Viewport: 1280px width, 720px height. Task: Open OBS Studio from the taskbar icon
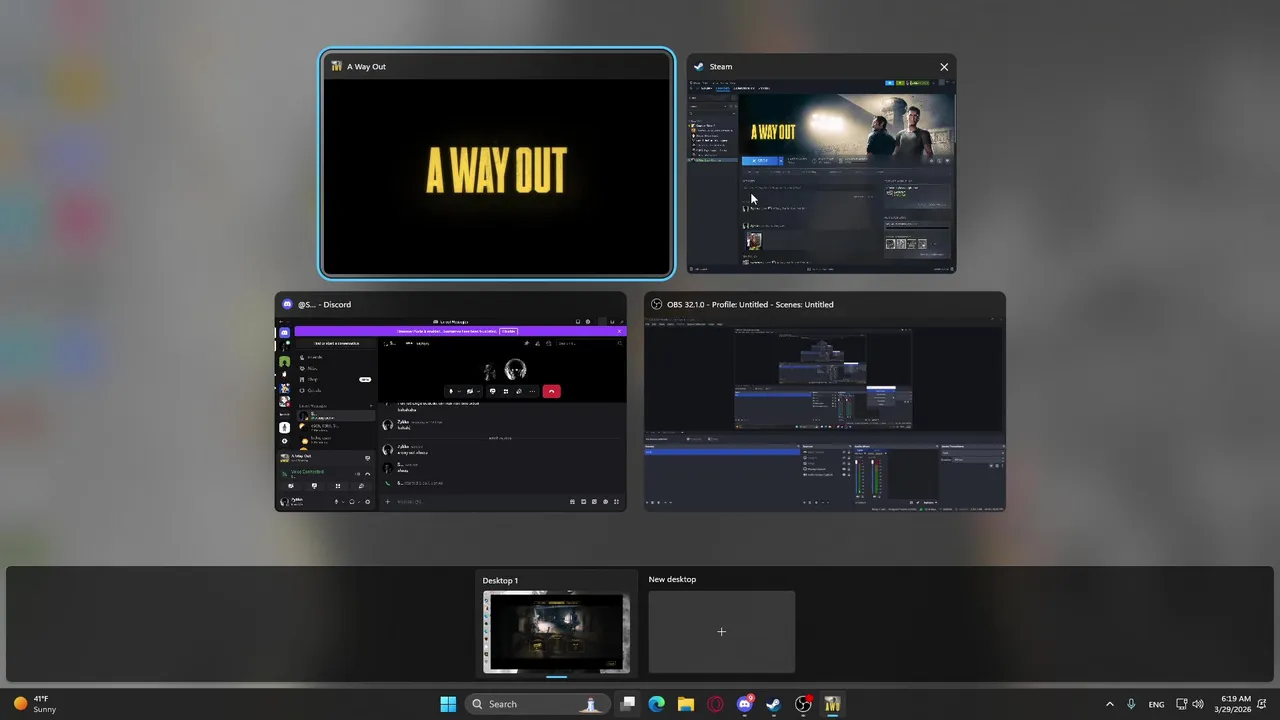pyautogui.click(x=802, y=704)
